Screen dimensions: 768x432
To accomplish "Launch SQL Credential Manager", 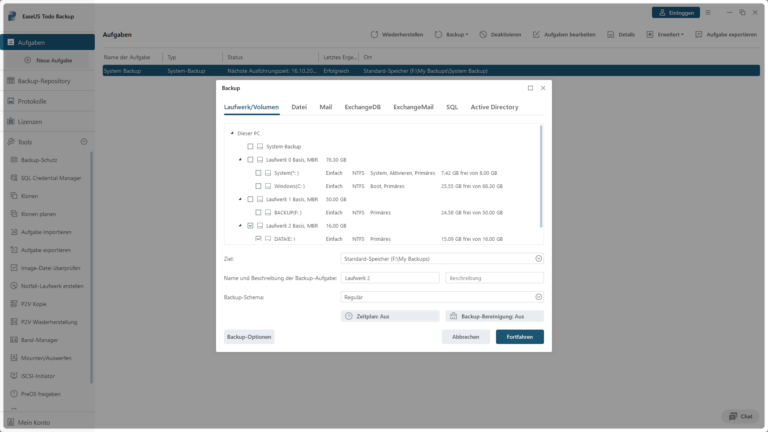I will coord(48,178).
